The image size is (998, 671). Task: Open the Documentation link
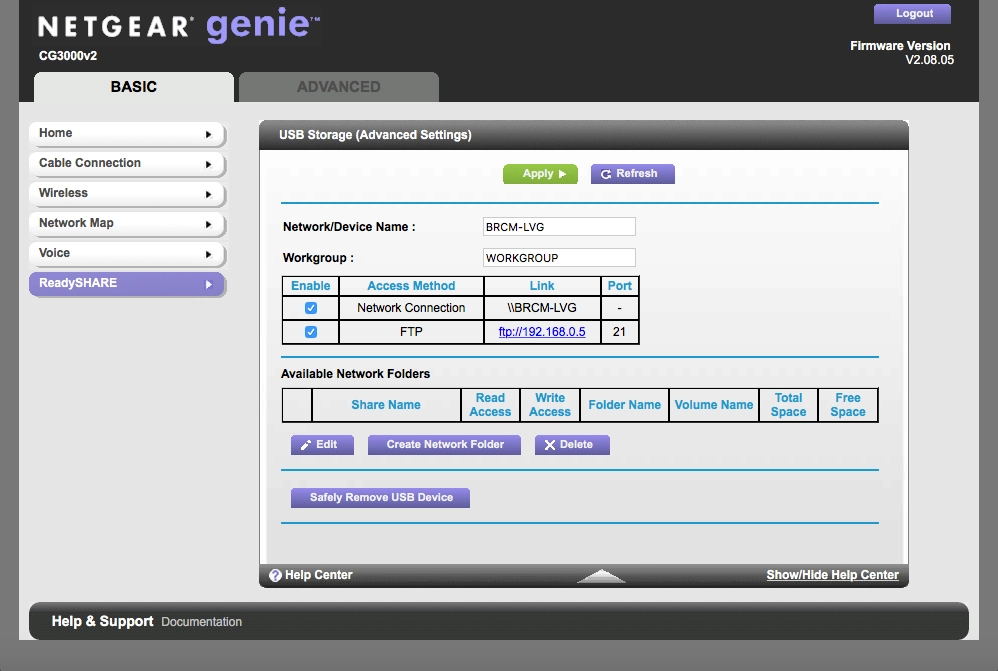coord(201,622)
